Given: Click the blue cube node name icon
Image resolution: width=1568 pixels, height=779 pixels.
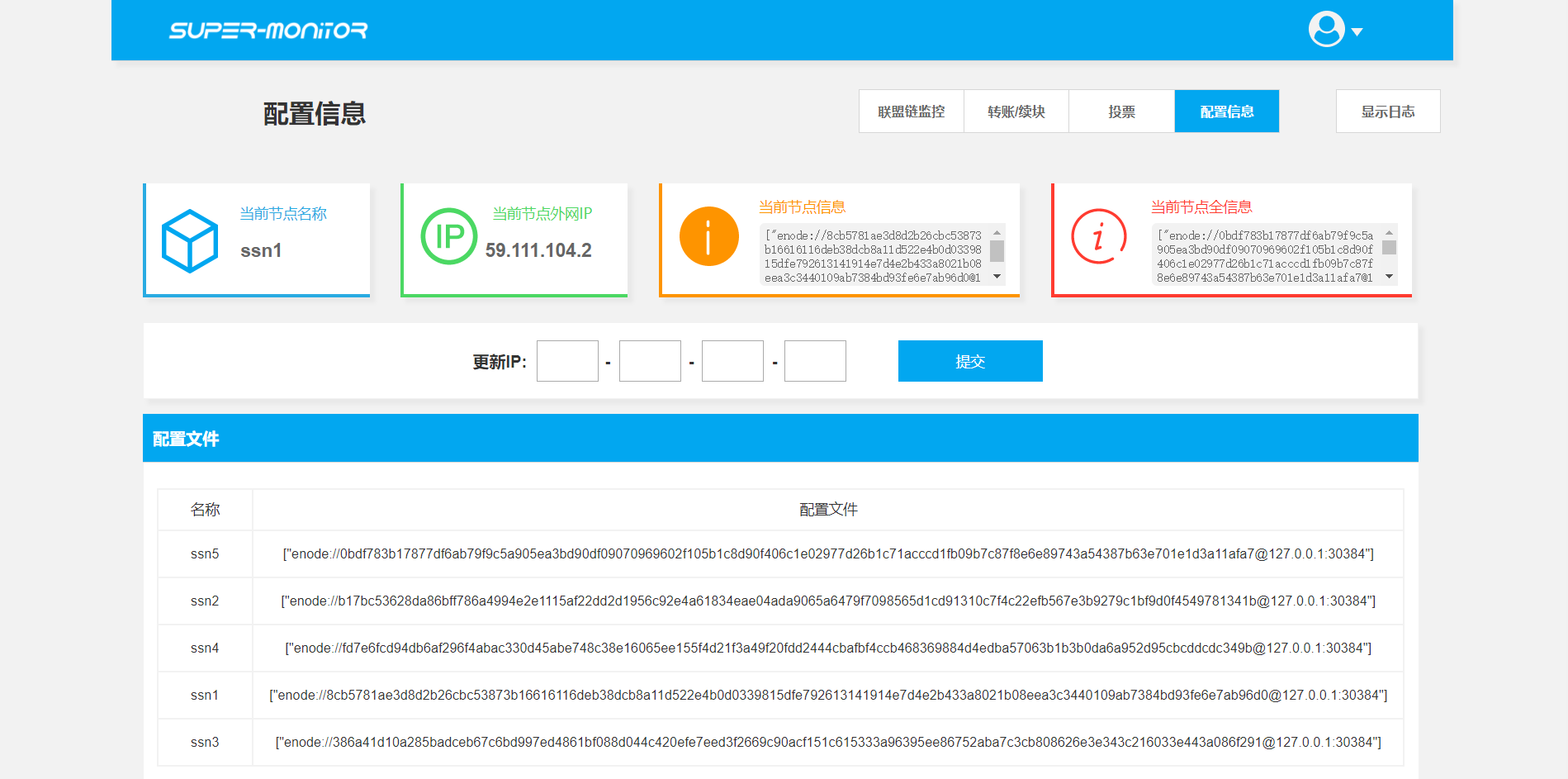Looking at the screenshot, I should 190,240.
